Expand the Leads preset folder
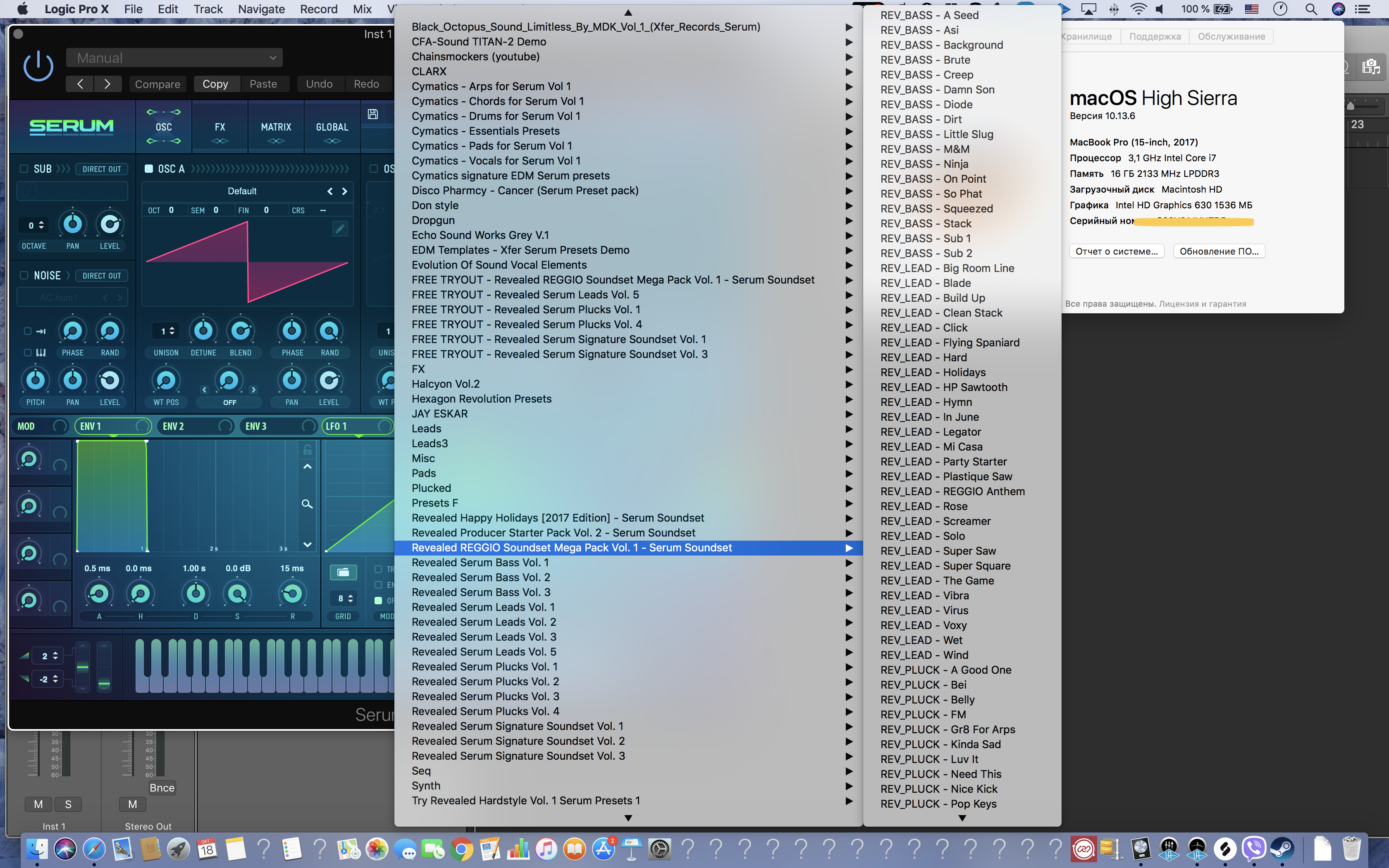This screenshot has width=1389, height=868. 628,429
